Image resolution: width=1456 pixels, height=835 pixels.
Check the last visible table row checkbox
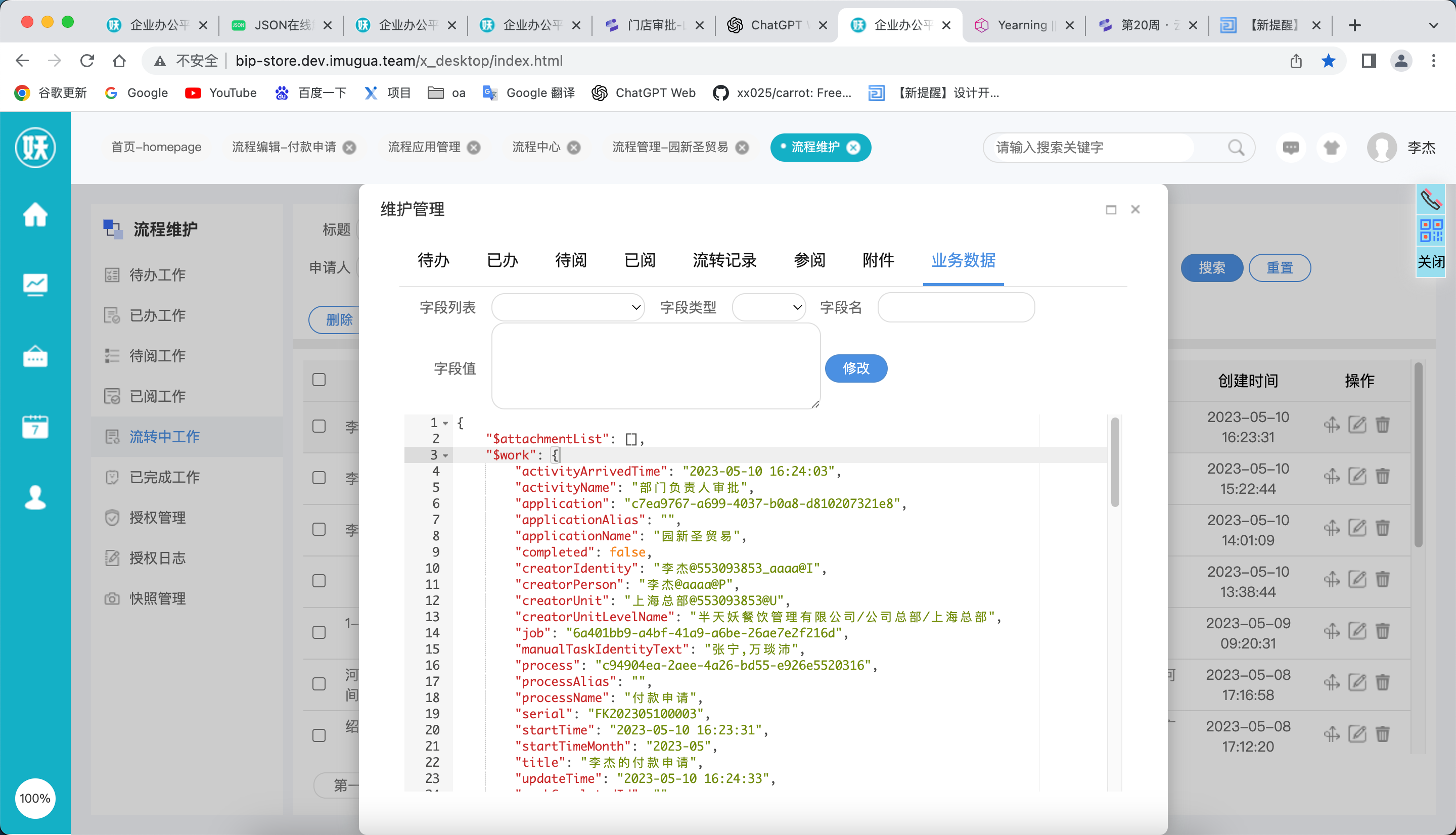coord(319,735)
